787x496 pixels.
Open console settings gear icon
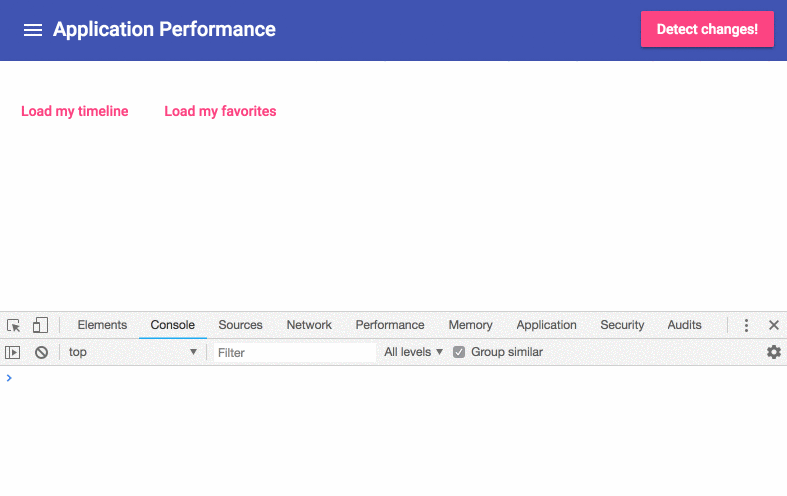(x=774, y=352)
